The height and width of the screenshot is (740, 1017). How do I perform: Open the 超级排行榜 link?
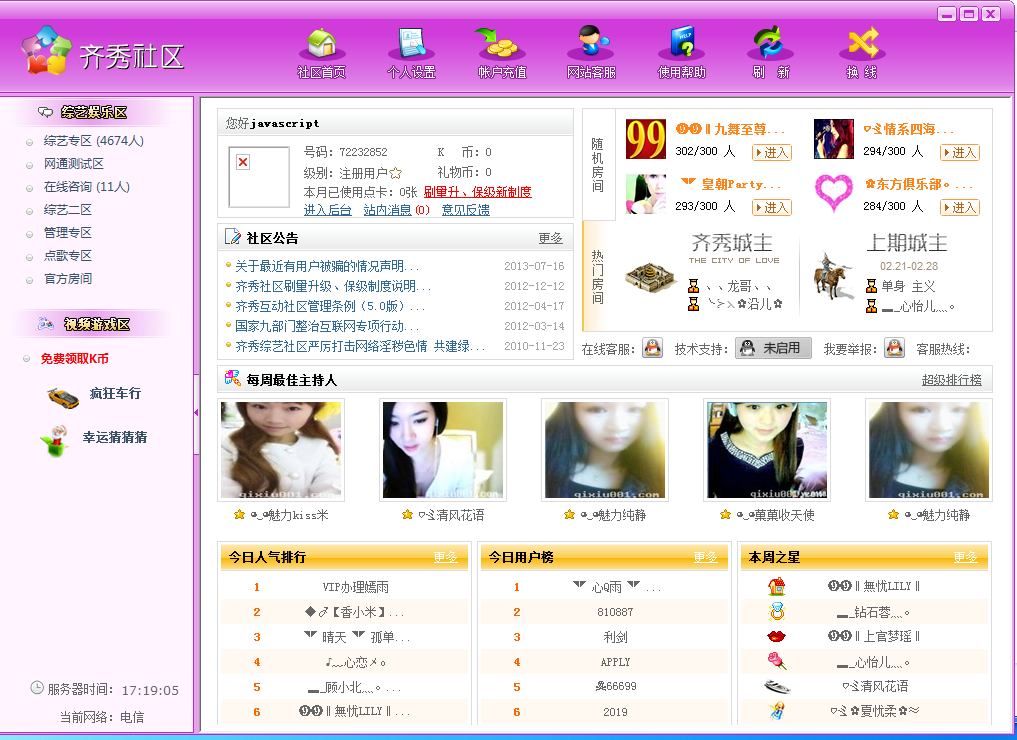(951, 380)
